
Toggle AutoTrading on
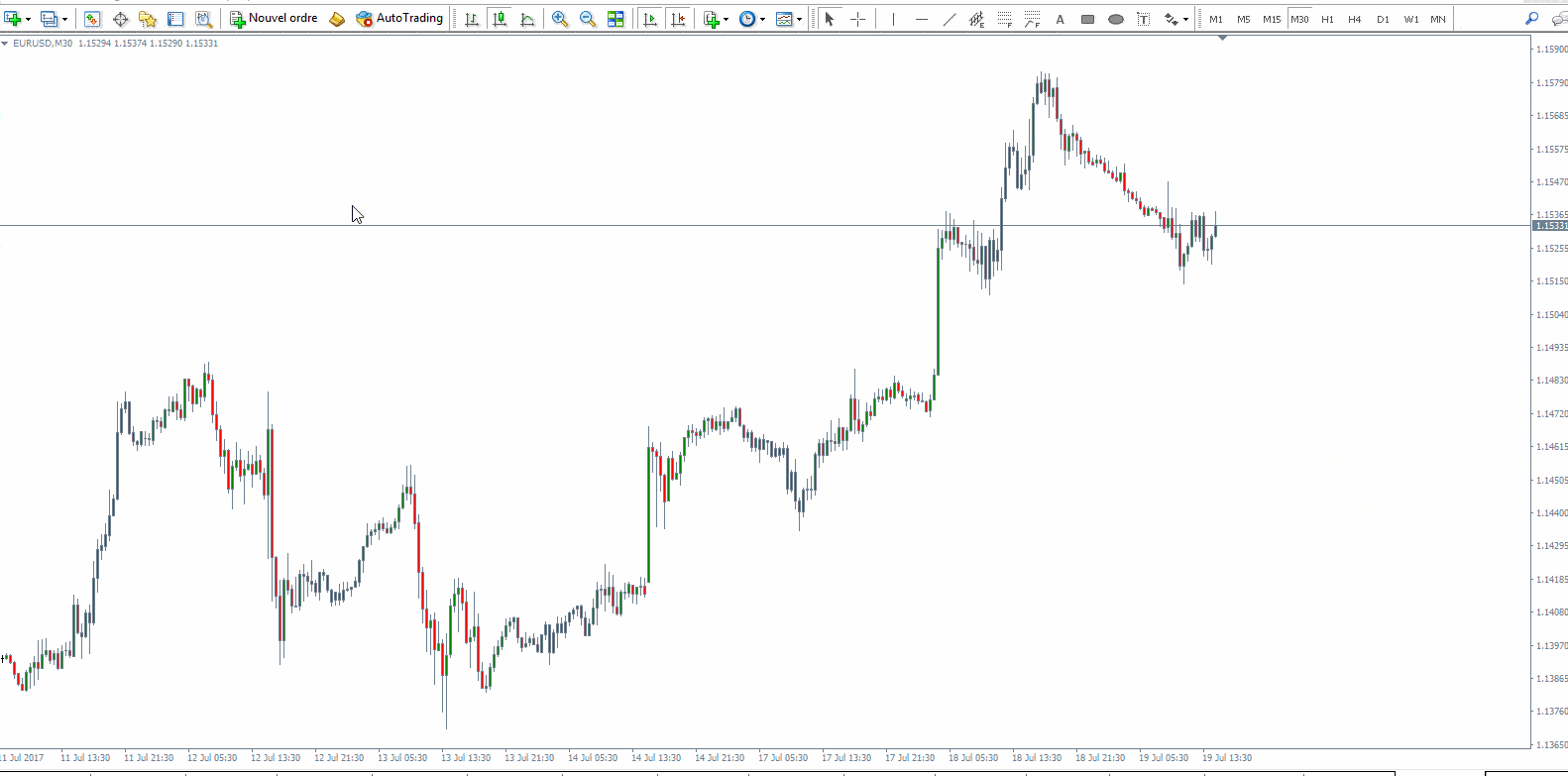[x=399, y=19]
